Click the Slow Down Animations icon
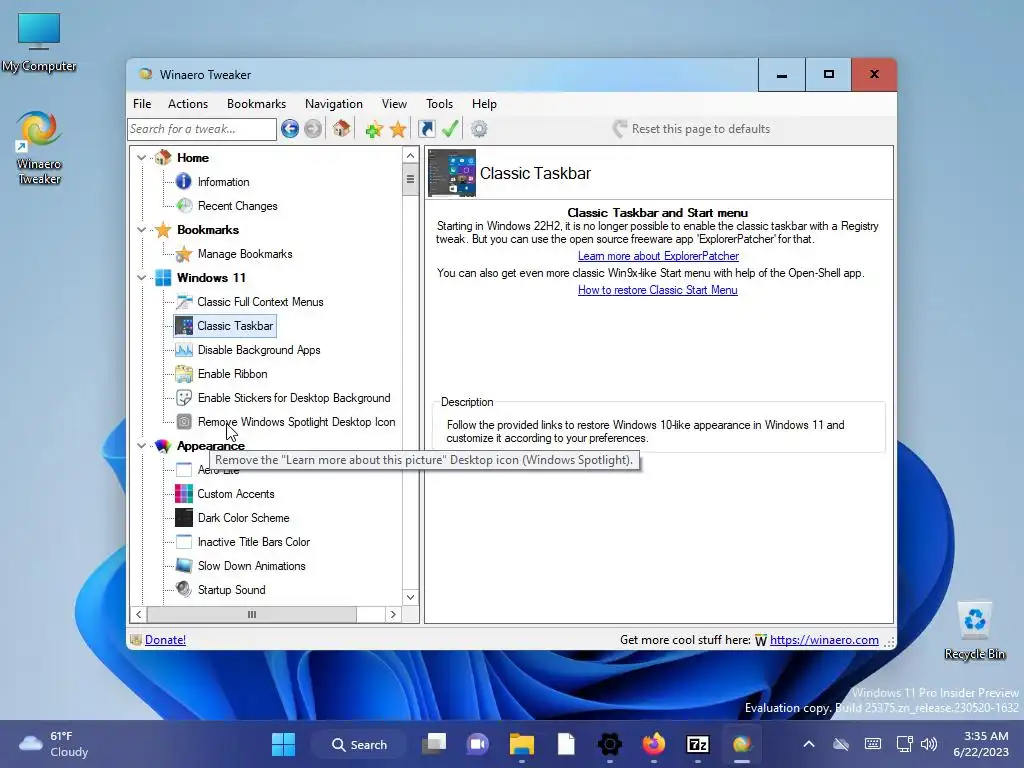 coord(184,566)
